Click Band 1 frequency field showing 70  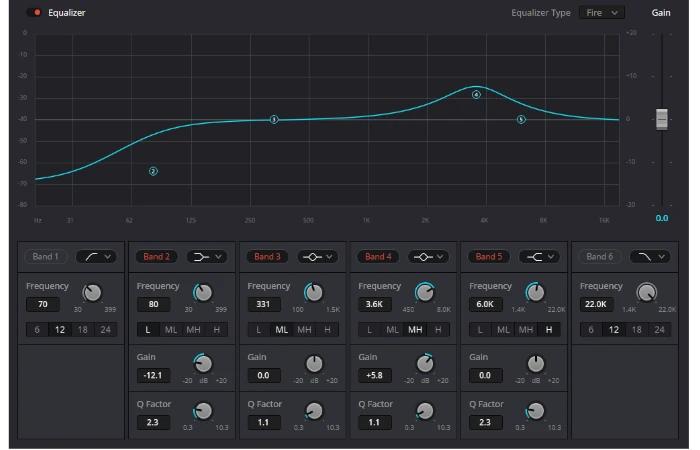pos(42,304)
